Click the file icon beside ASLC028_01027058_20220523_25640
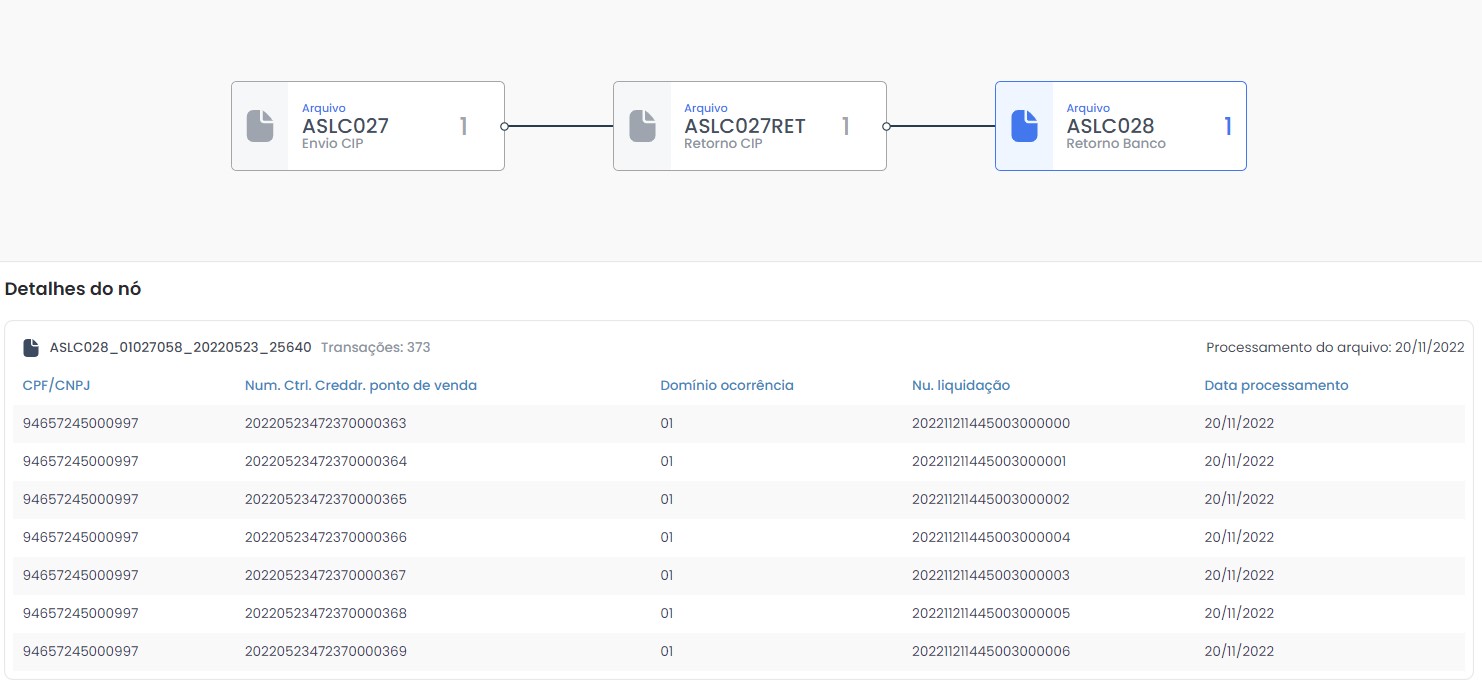 [31, 348]
